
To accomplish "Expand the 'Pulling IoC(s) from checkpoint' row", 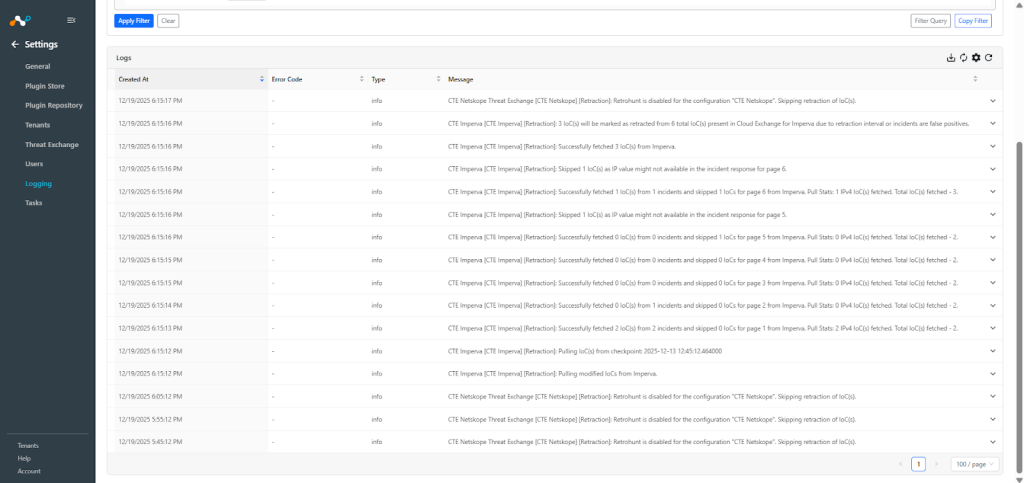I will point(993,351).
